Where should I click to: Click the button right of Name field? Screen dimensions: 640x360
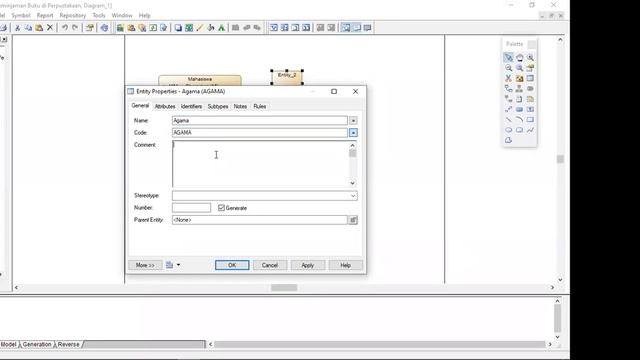353,120
